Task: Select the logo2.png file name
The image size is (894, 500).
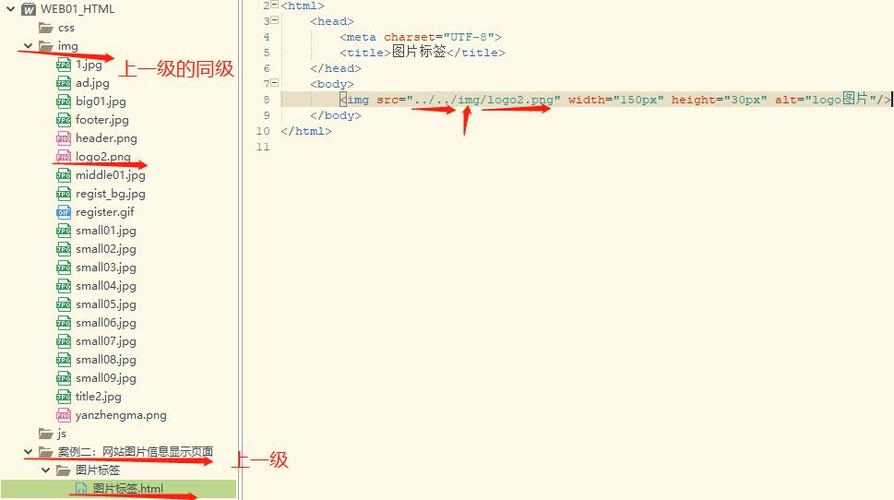Action: click(x=103, y=156)
